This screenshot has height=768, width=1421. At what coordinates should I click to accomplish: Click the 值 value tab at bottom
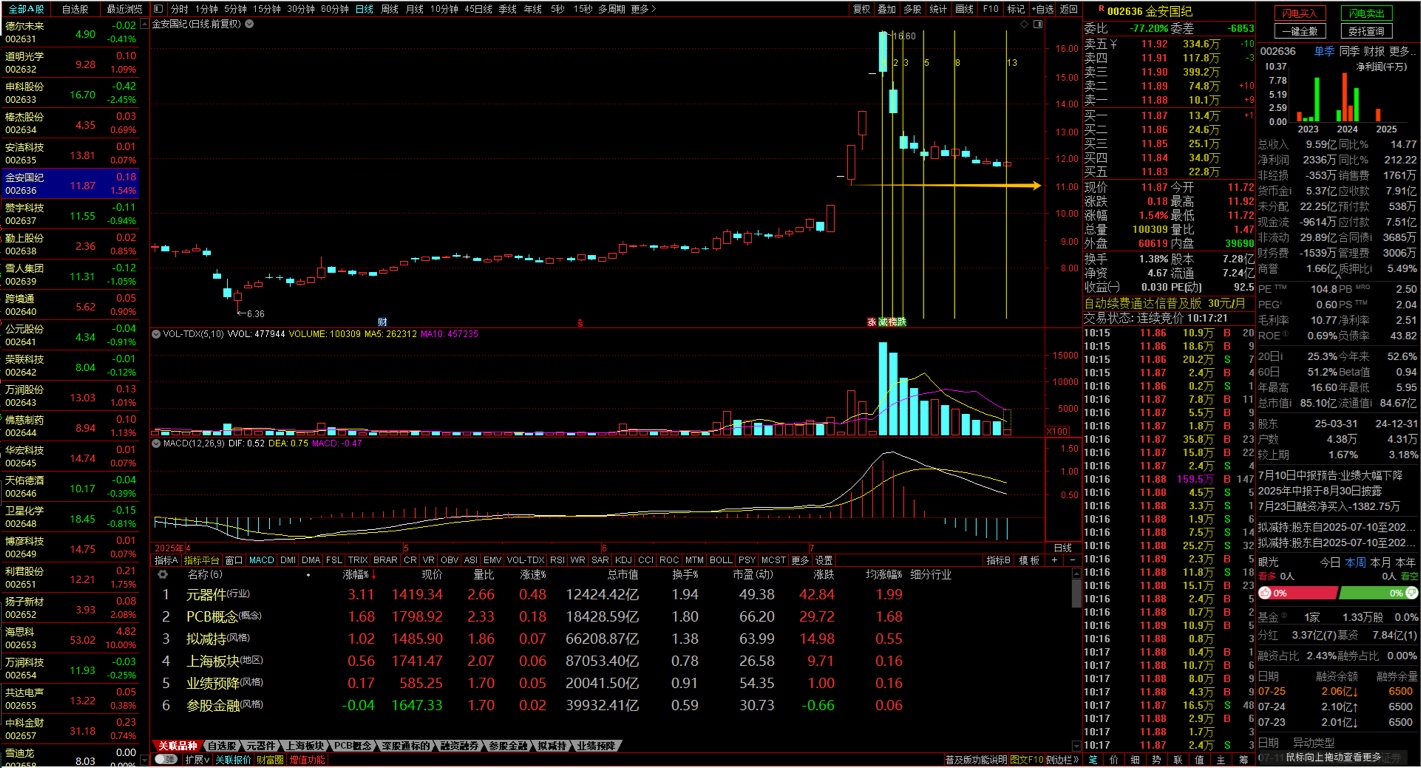click(1199, 759)
